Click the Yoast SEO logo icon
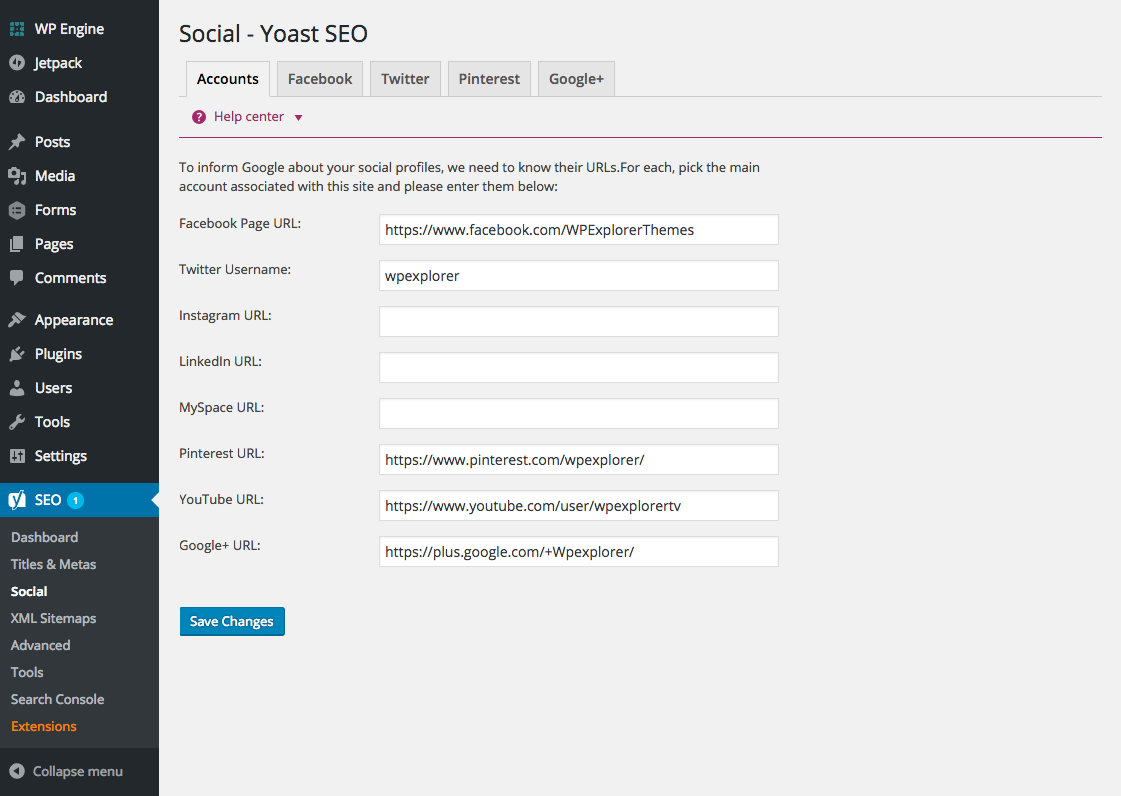Image resolution: width=1121 pixels, height=796 pixels. coord(17,500)
